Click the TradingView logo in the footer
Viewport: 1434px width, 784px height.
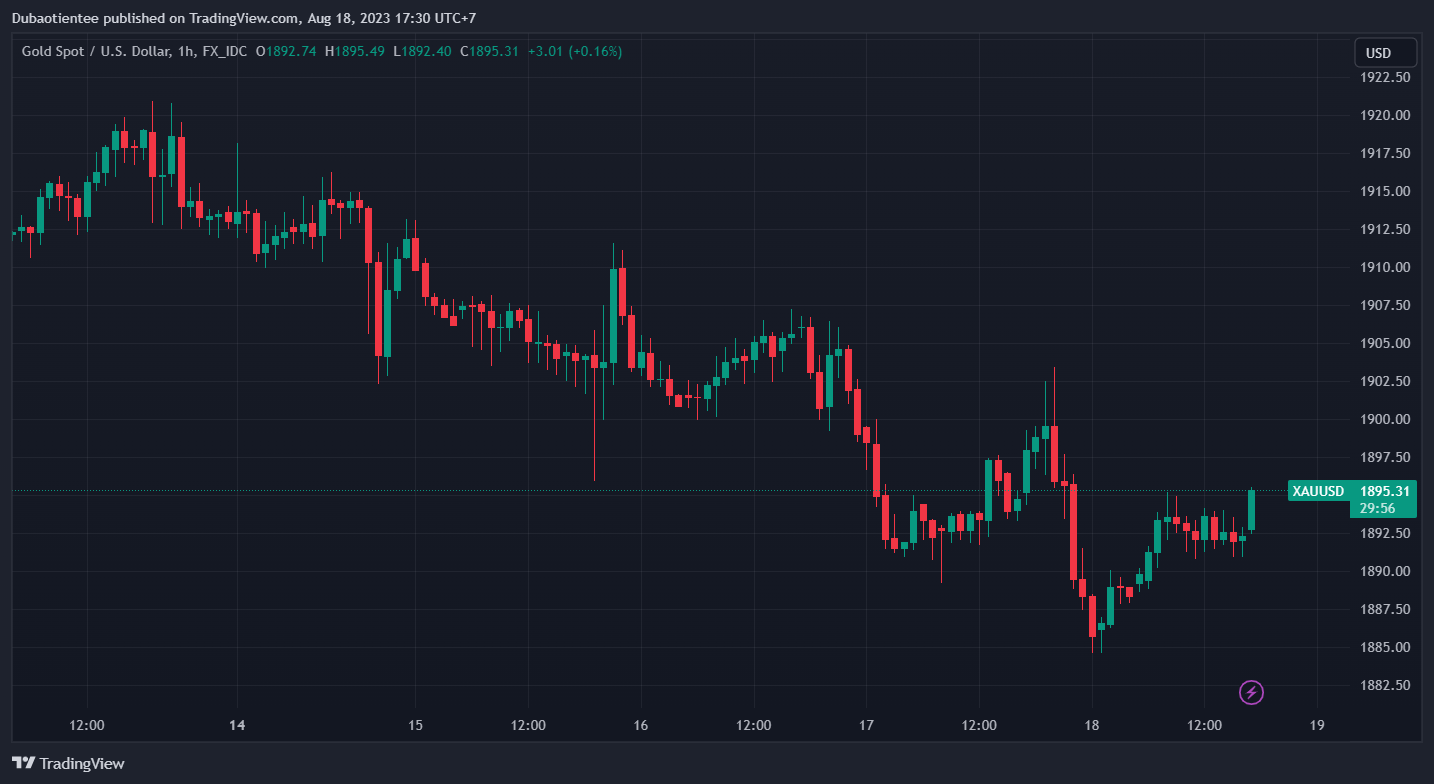click(x=68, y=763)
